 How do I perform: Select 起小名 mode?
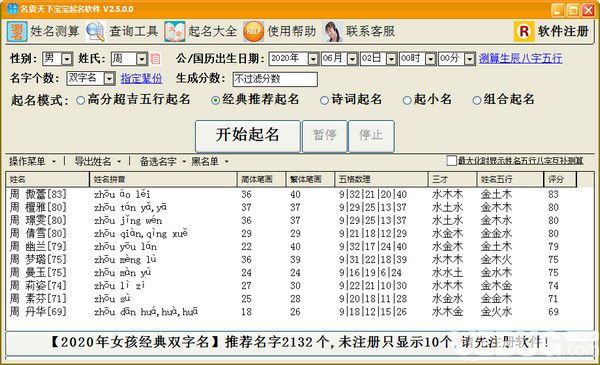click(407, 101)
